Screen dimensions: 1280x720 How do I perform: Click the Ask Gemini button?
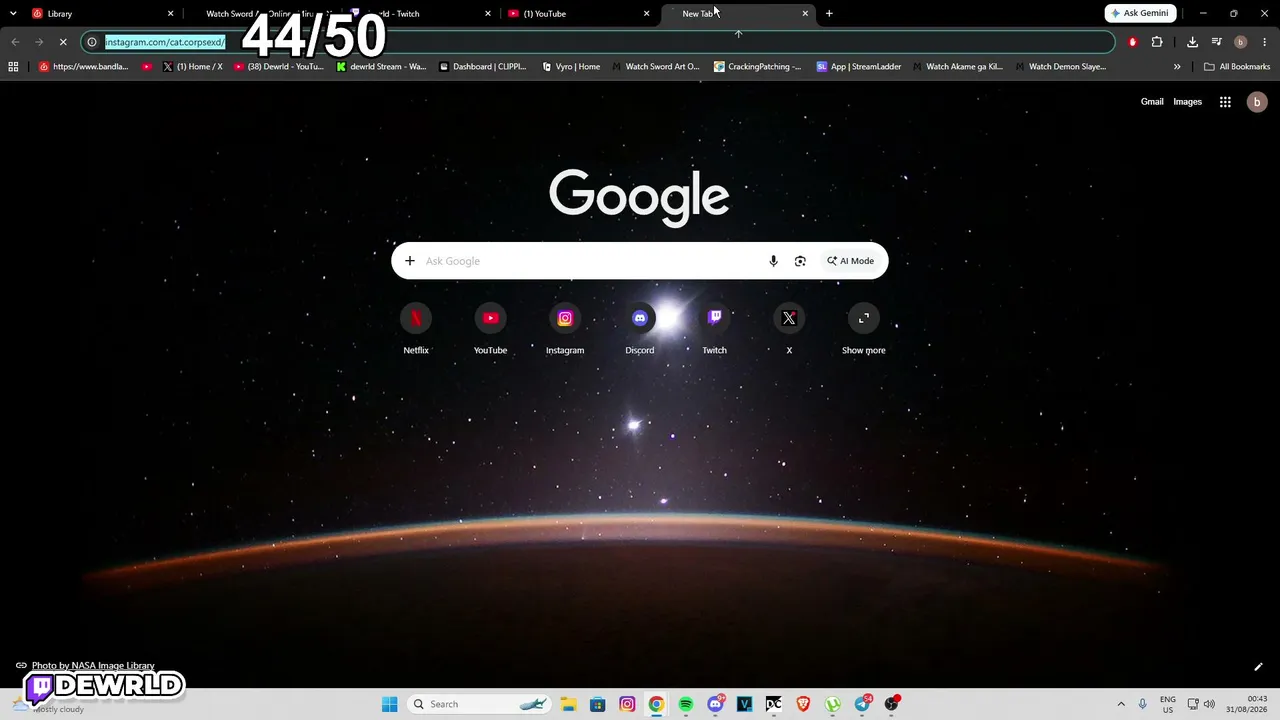(x=1140, y=13)
